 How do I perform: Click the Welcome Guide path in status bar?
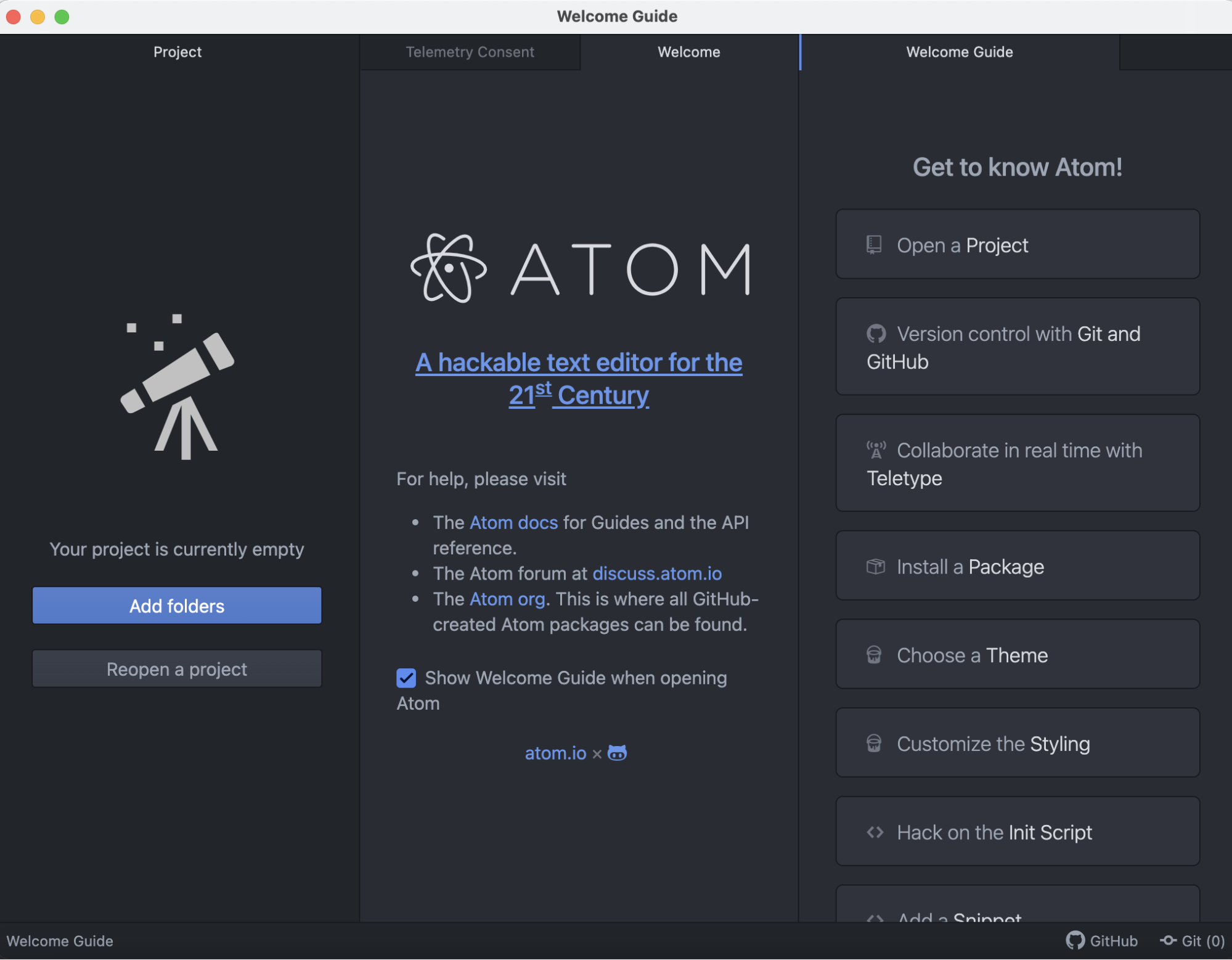click(60, 940)
